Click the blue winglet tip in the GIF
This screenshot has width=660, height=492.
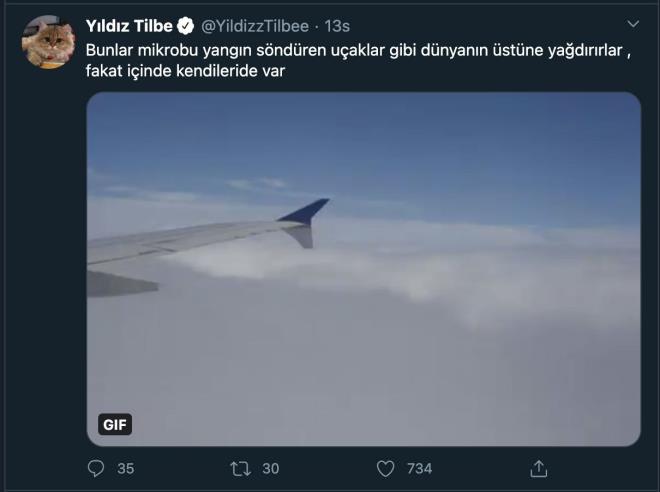coord(304,210)
